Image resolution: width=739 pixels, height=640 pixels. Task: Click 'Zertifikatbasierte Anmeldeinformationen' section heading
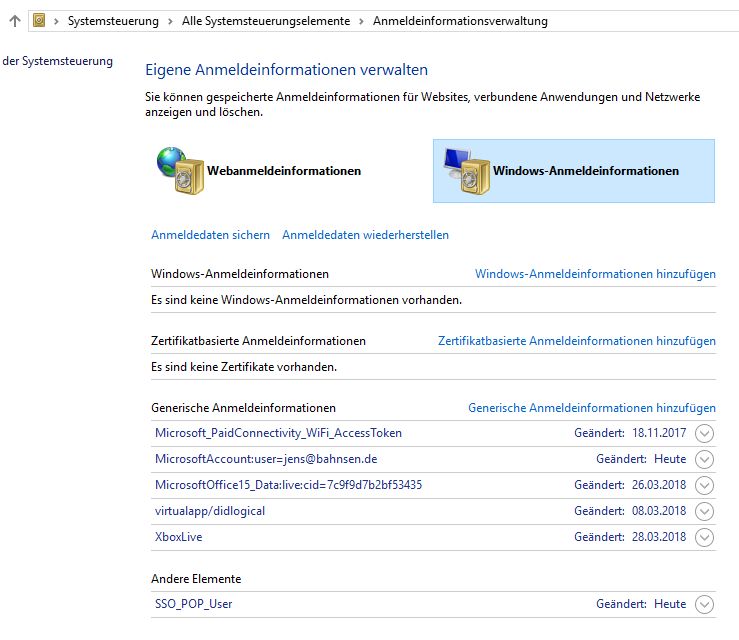258,341
